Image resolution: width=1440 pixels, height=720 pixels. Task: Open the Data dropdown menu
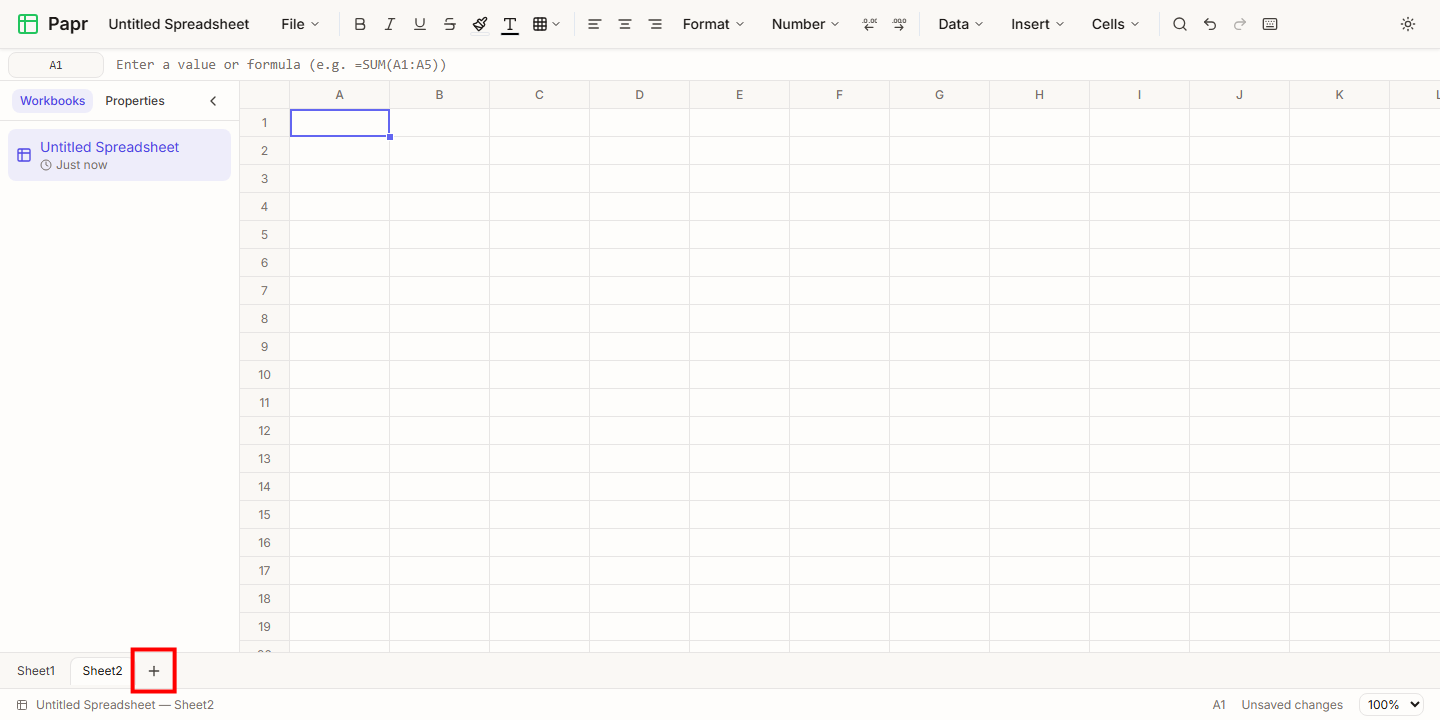click(961, 24)
